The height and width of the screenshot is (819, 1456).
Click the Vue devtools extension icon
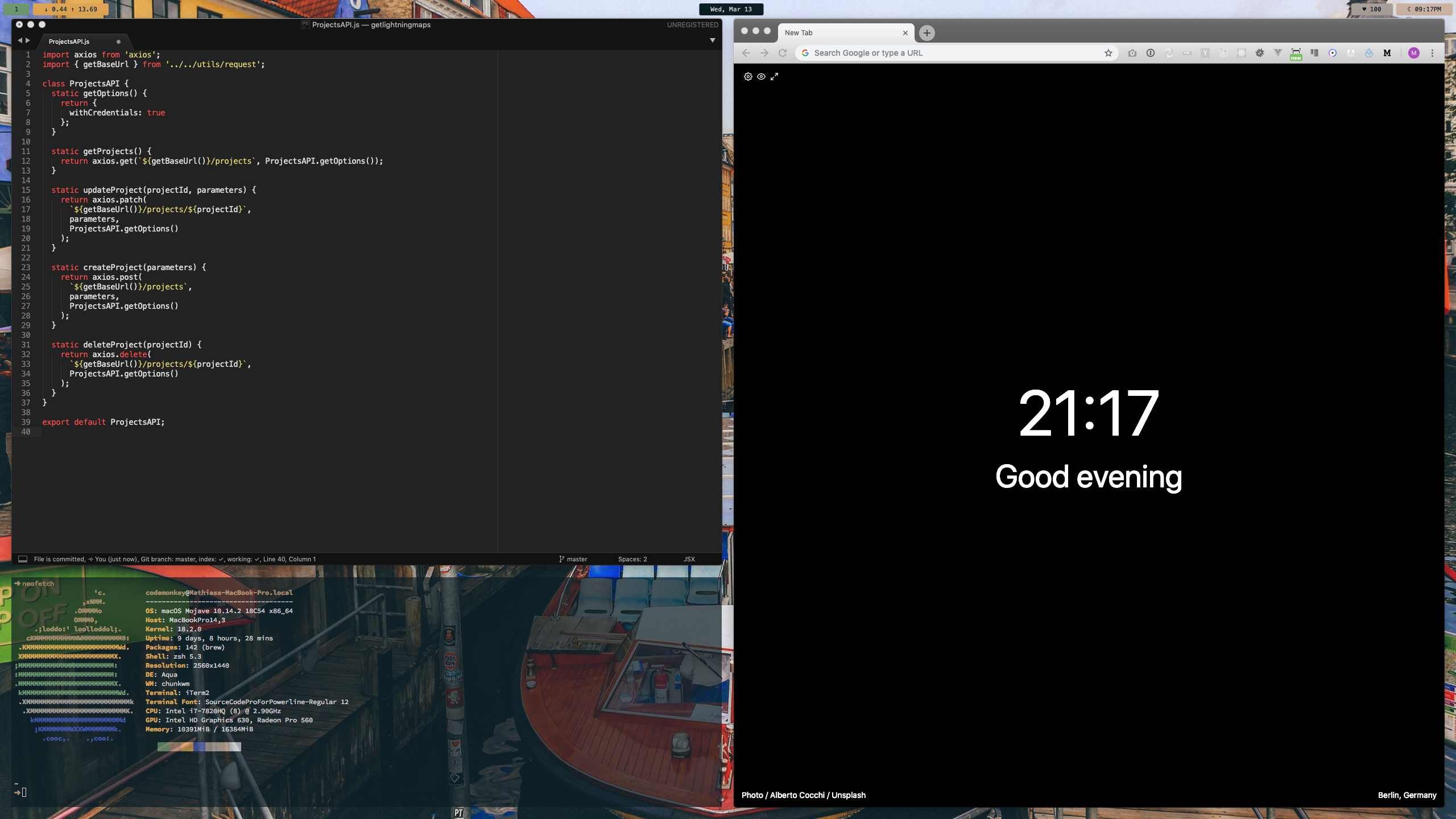click(x=1277, y=53)
